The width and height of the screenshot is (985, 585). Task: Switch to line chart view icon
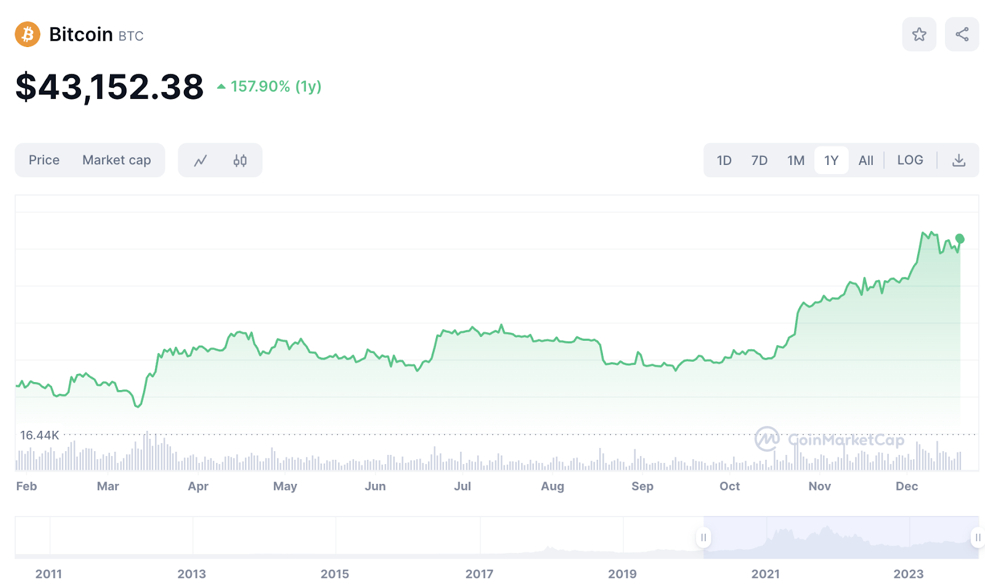point(200,160)
